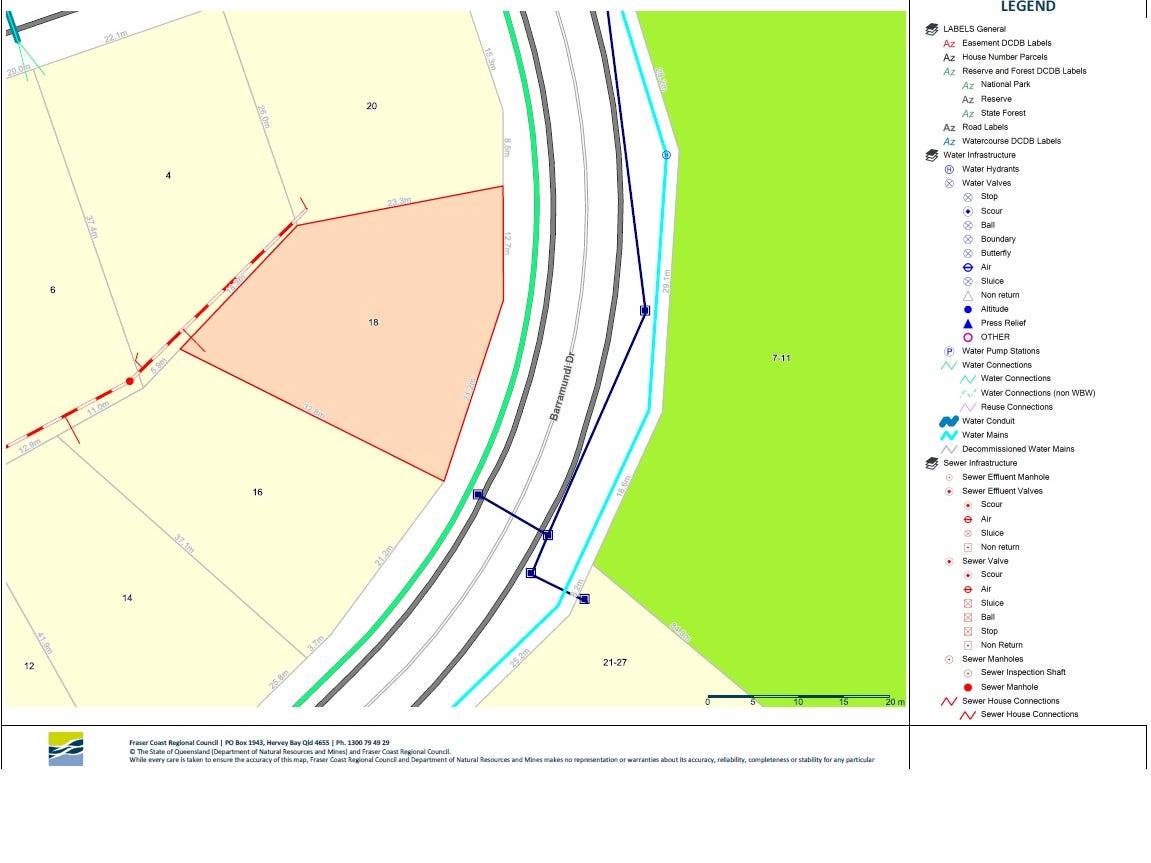
Task: Click the Water Conduit legend symbol
Action: point(949,421)
